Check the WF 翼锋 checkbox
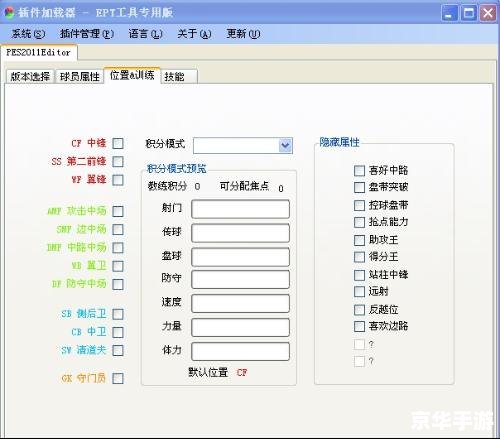The height and width of the screenshot is (439, 500). coord(118,180)
